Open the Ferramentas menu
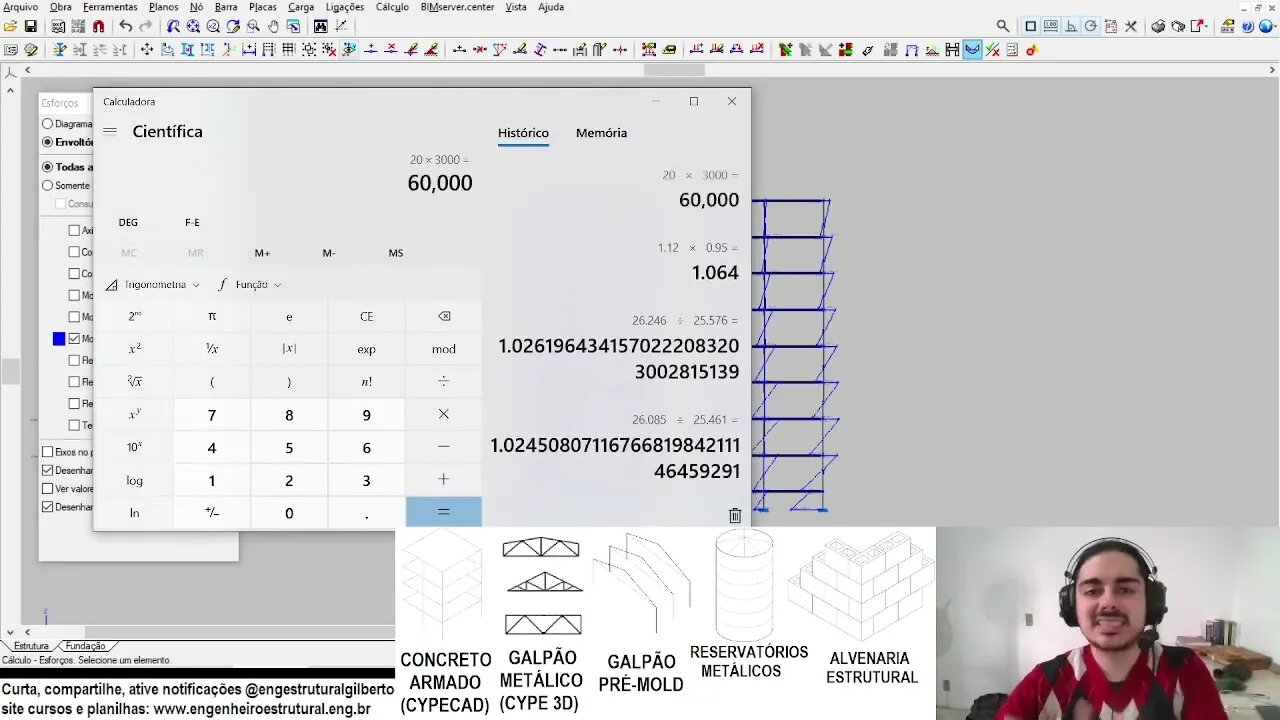The image size is (1280, 720). [110, 7]
